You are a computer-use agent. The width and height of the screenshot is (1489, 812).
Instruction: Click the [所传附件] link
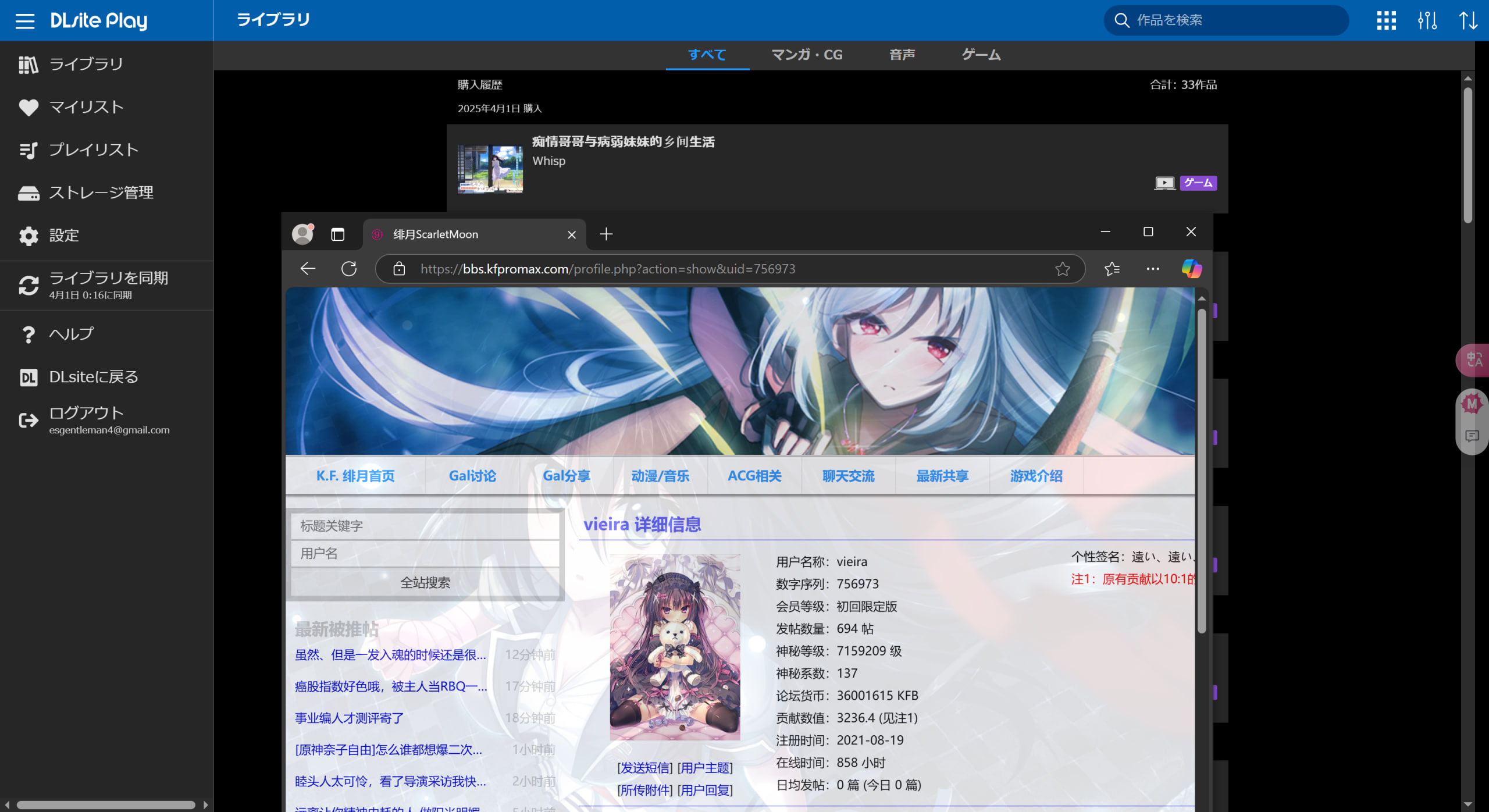(x=645, y=790)
